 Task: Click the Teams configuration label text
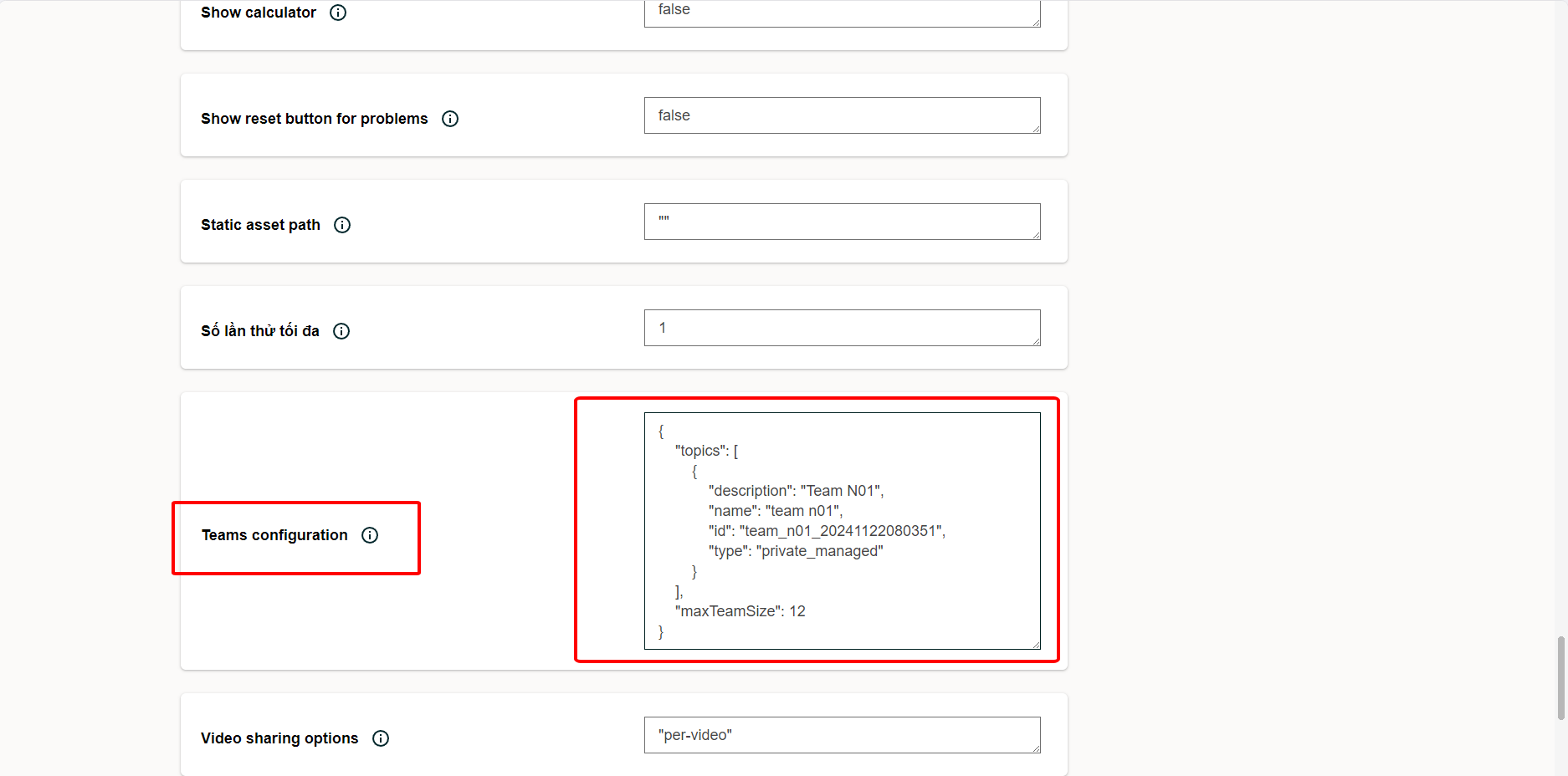274,535
